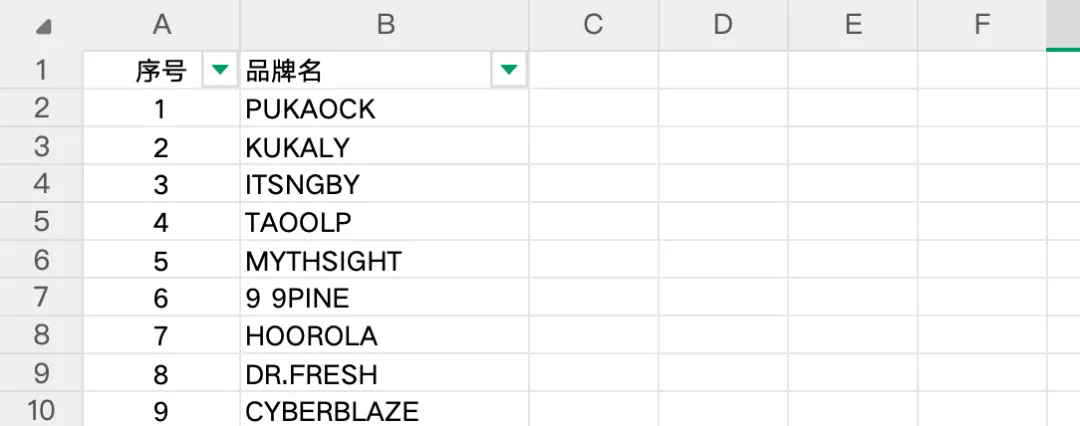Viewport: 1080px width, 426px height.
Task: Select column F header
Action: [x=982, y=25]
